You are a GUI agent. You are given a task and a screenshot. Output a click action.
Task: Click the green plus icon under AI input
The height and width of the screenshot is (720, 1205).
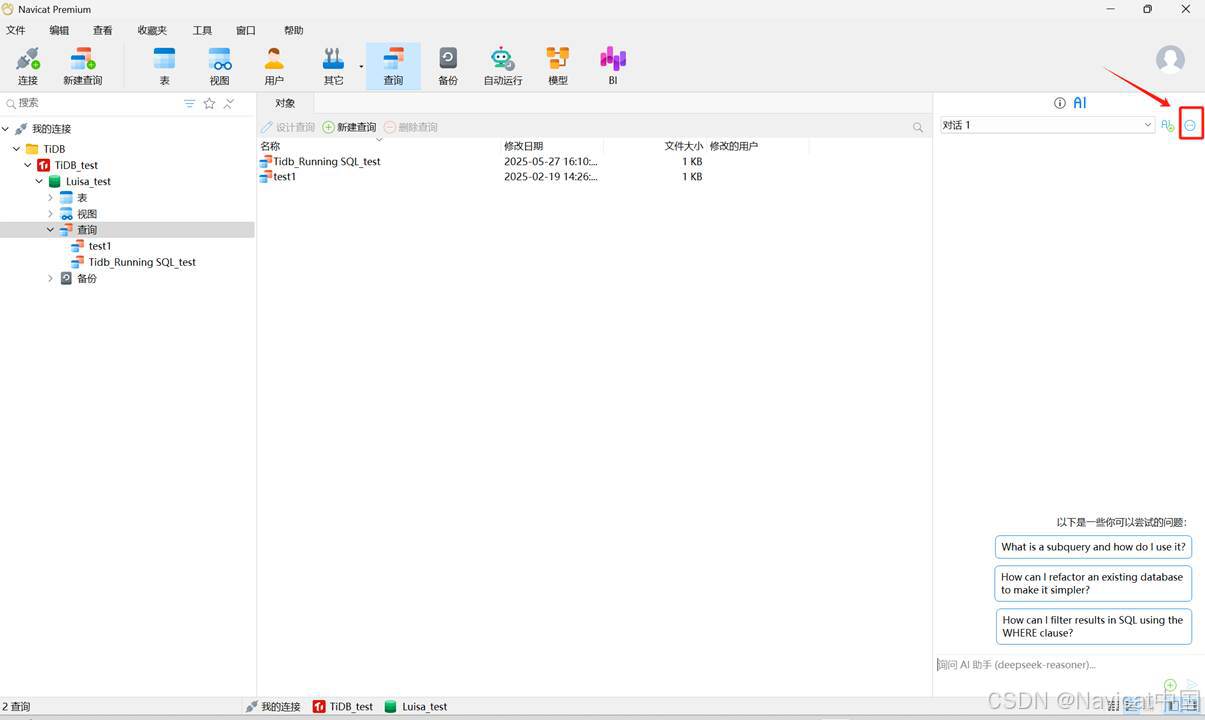point(1170,685)
